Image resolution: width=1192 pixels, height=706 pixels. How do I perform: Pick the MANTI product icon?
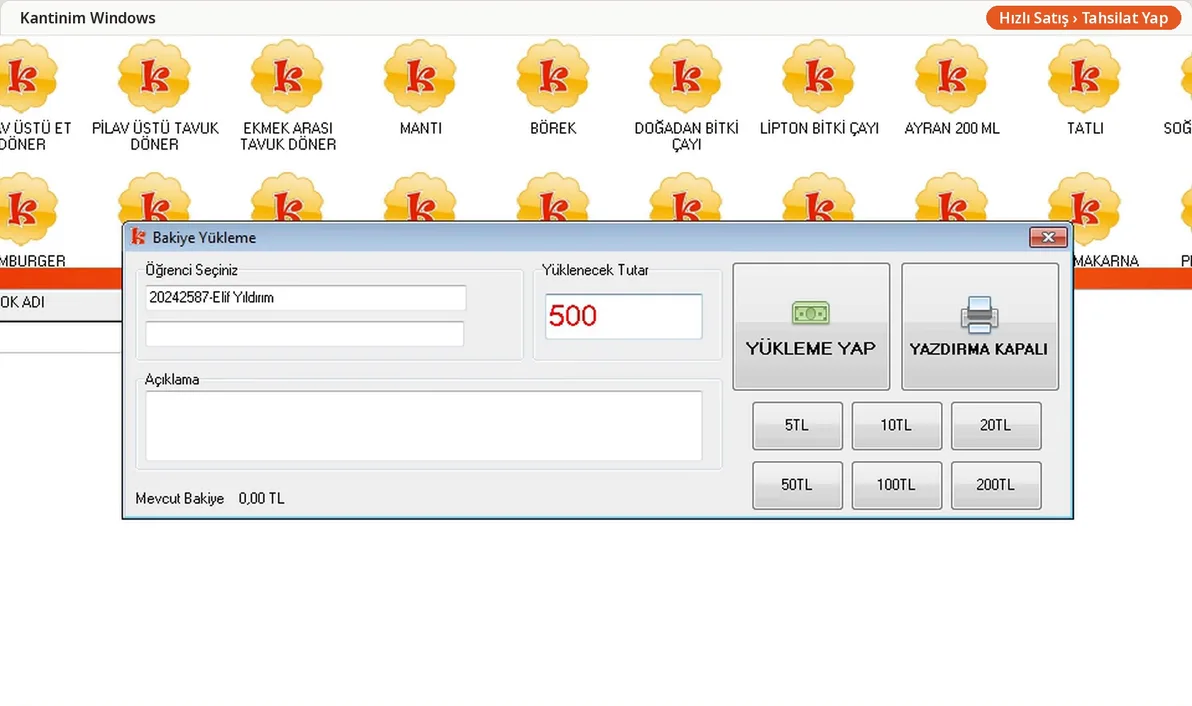pyautogui.click(x=420, y=76)
